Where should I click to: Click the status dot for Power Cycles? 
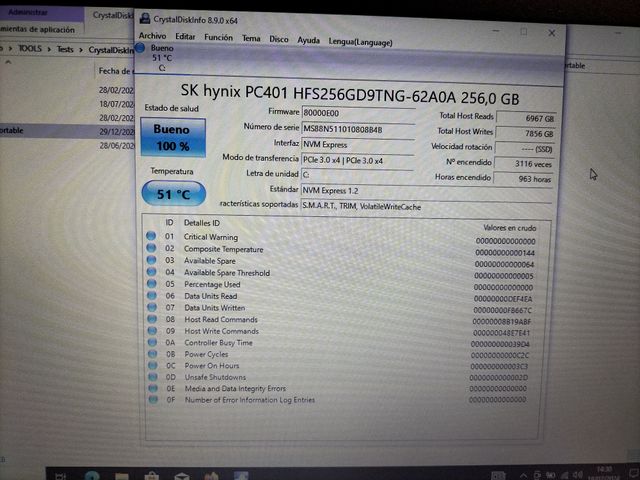[153, 353]
